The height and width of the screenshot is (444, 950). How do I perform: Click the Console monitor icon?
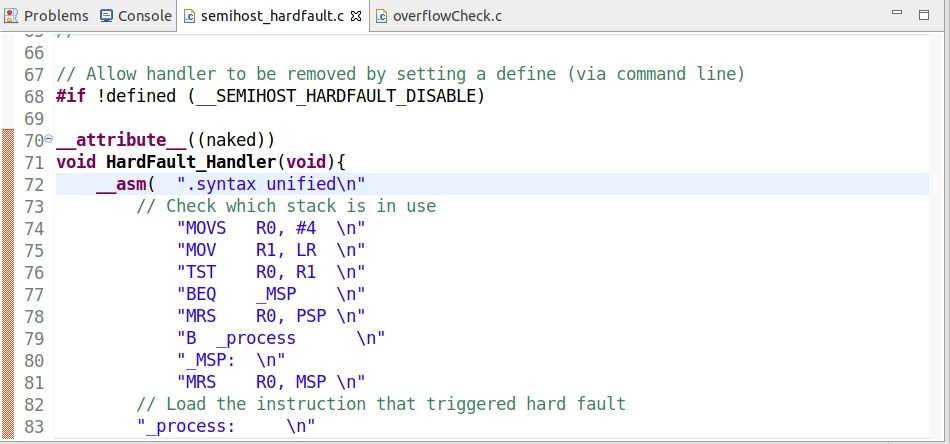[107, 16]
